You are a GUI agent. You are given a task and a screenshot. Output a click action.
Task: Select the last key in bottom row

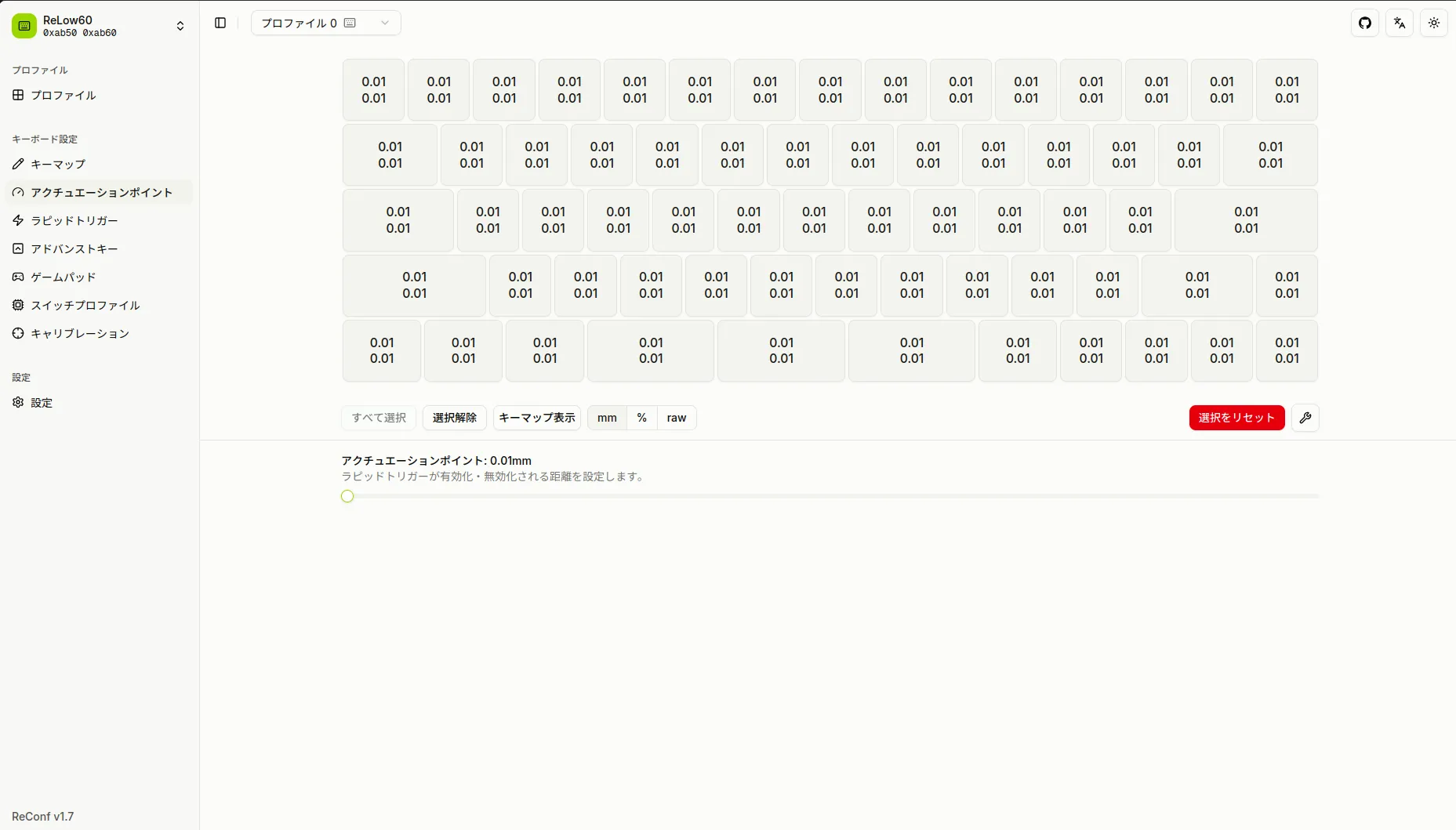[x=1287, y=350]
